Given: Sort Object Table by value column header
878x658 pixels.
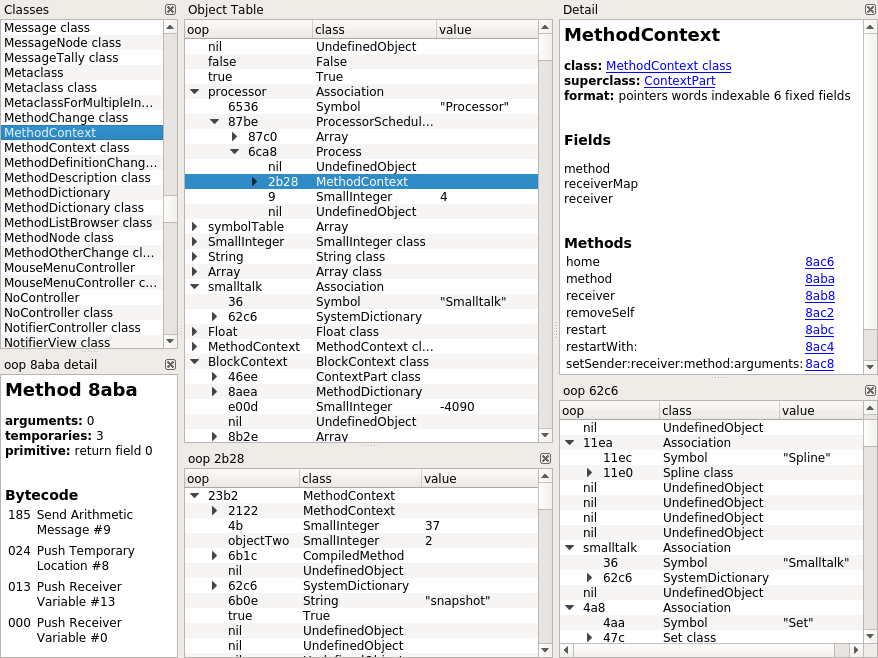Looking at the screenshot, I should pos(487,30).
